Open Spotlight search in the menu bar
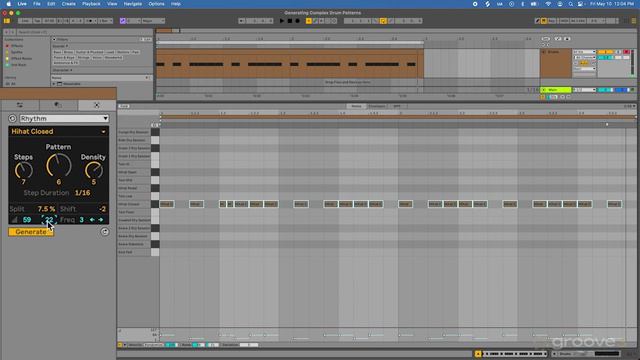This screenshot has width=640, height=360. (571, 4)
